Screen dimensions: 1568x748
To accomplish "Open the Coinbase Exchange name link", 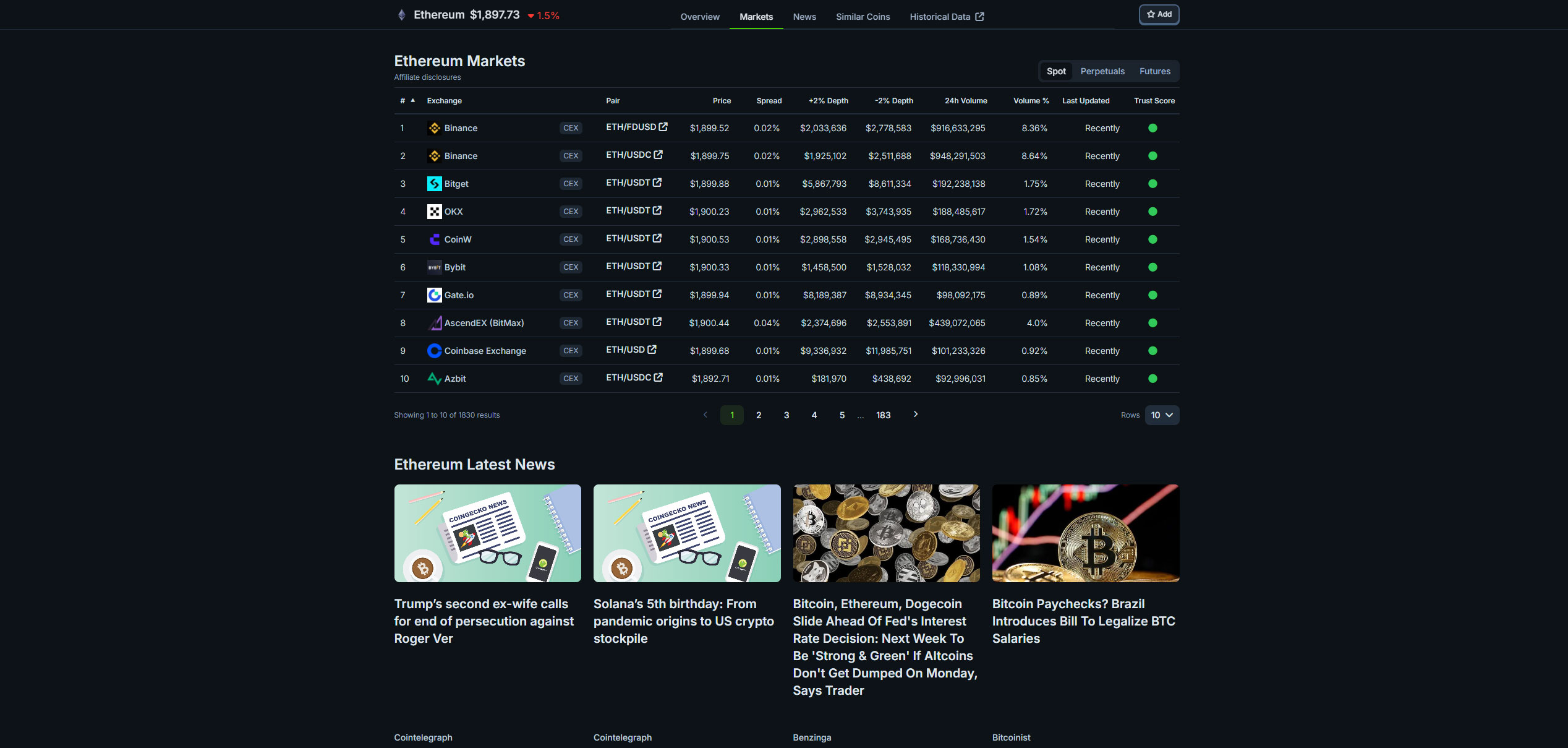I will pos(485,351).
